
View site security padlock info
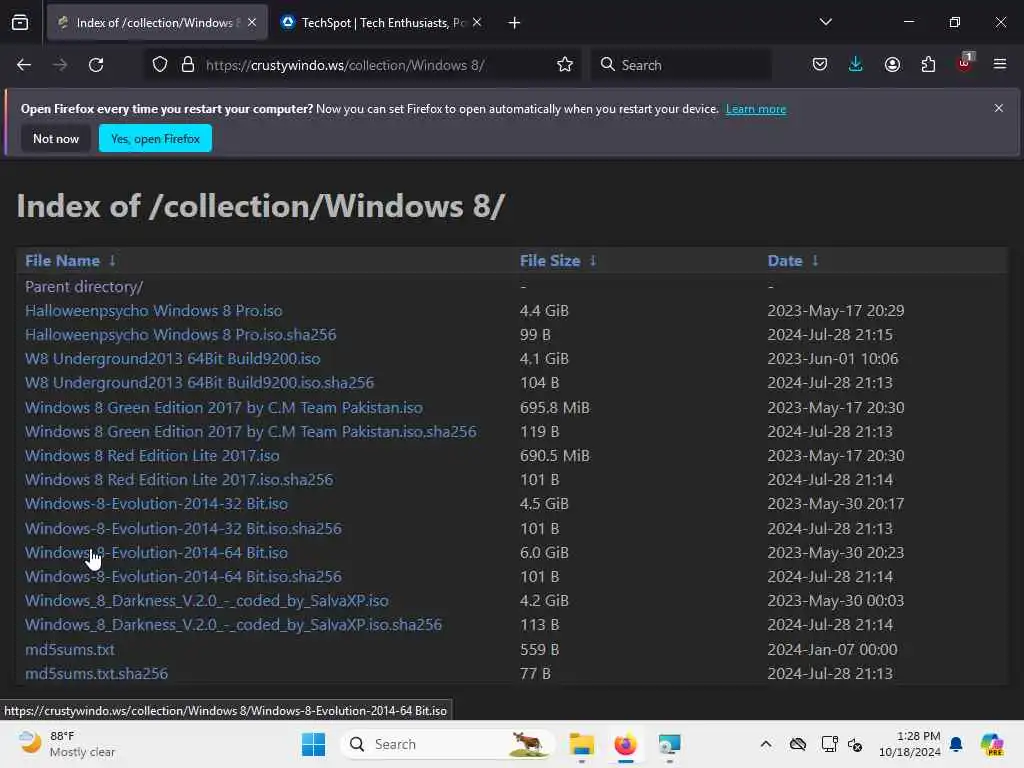pyautogui.click(x=188, y=65)
